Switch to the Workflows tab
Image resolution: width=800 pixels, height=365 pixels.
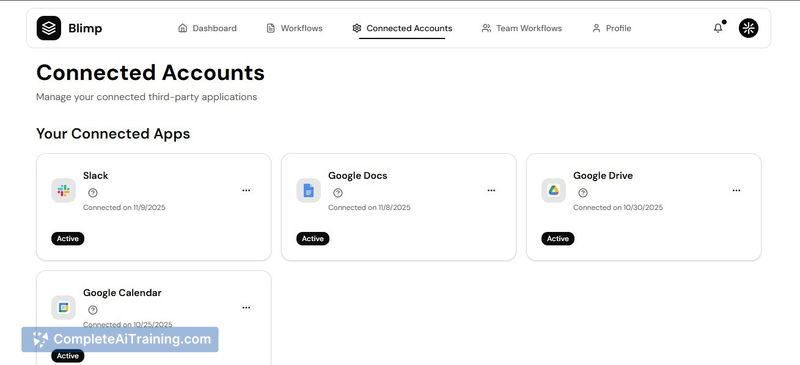coord(294,28)
